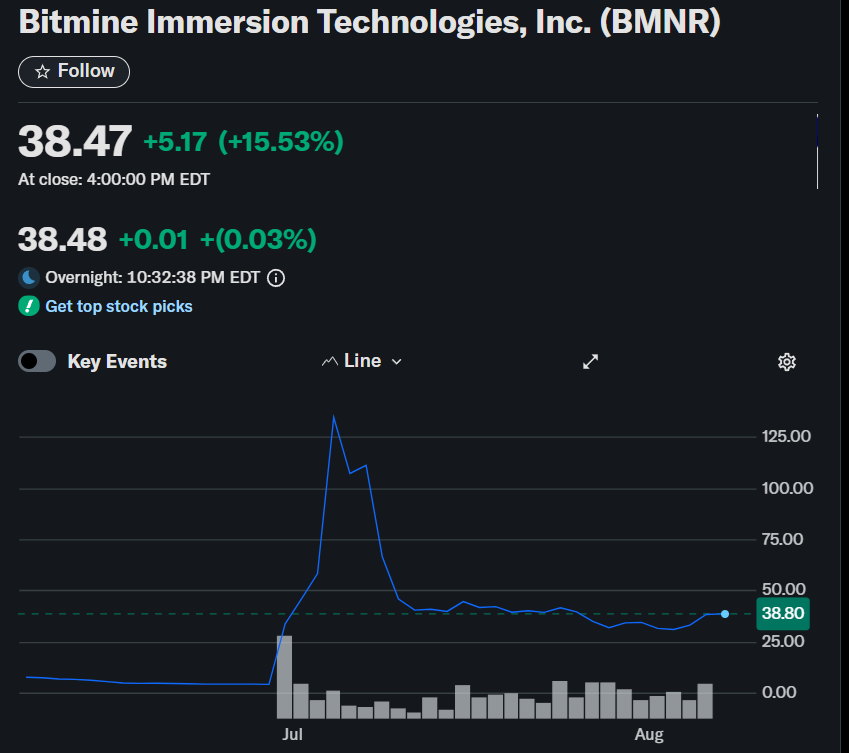The image size is (849, 753).
Task: Click the 0.00 axis value
Action: 779,692
